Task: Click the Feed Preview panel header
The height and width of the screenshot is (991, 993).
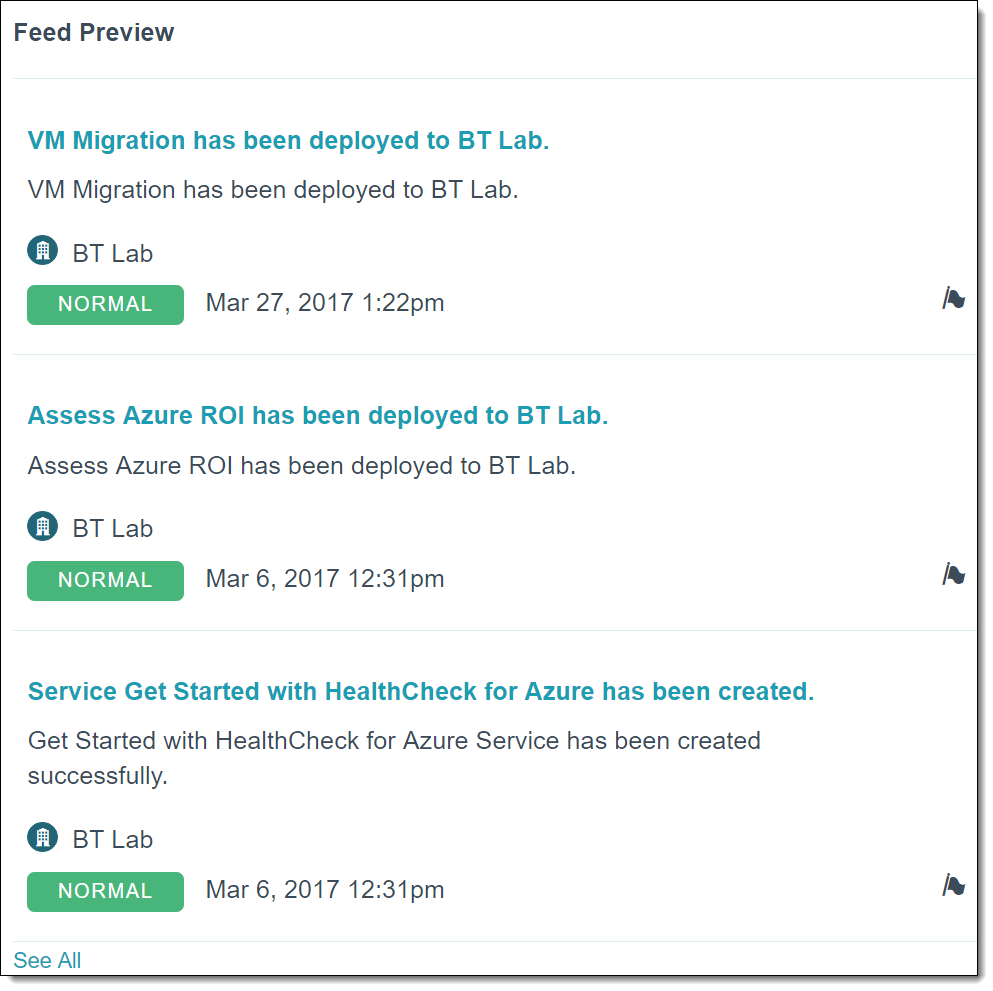Action: (x=94, y=32)
